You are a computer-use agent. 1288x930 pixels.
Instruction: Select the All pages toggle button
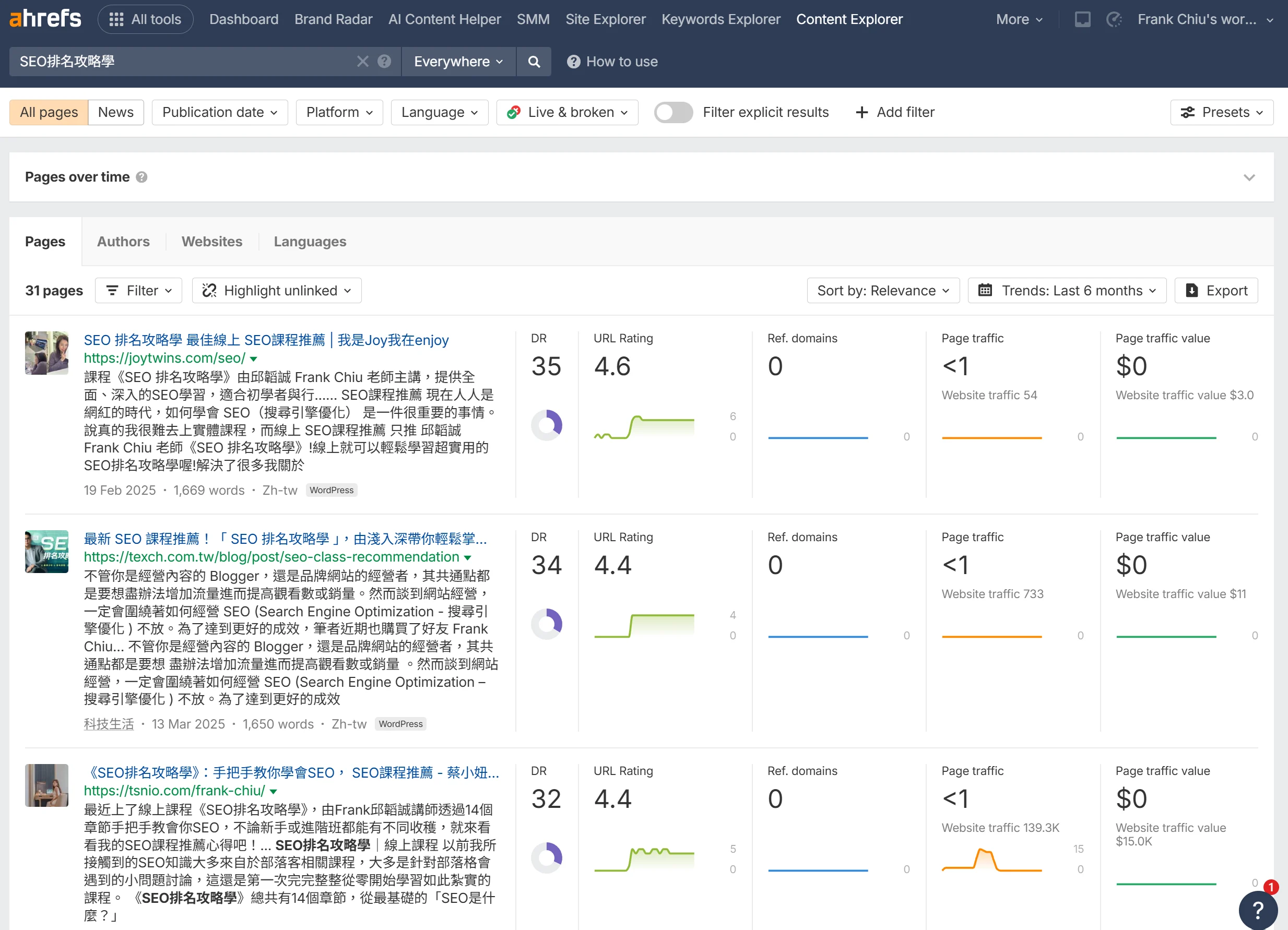coord(49,112)
